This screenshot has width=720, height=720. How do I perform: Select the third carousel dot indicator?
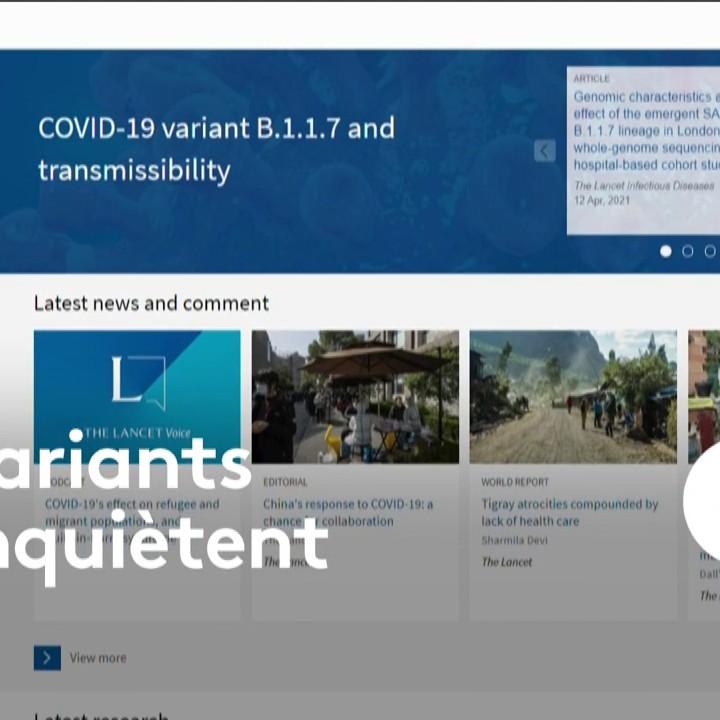tap(710, 251)
